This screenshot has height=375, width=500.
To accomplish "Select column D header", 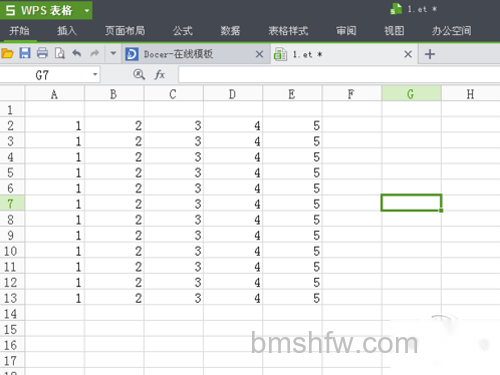I will 232,94.
